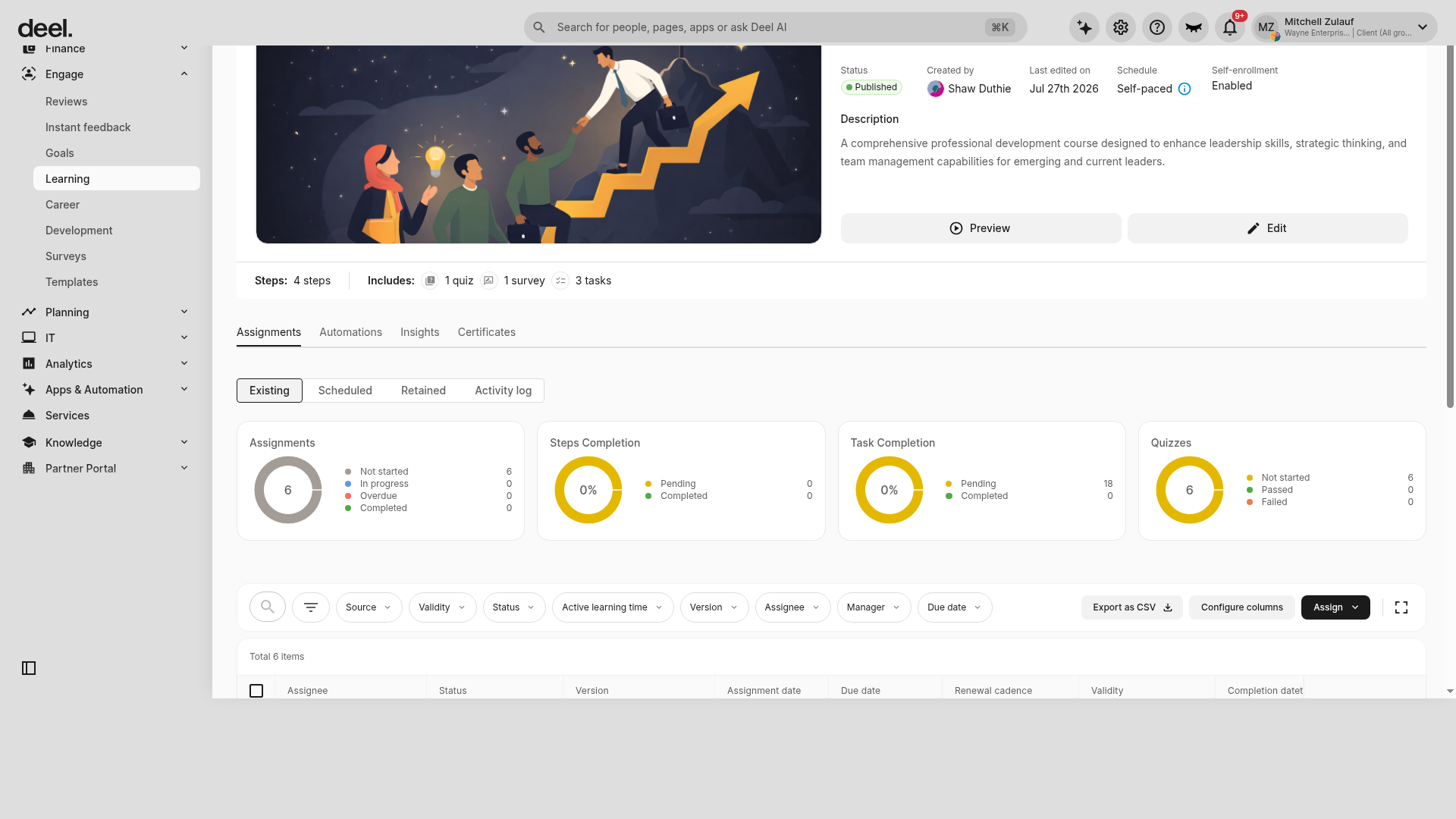Click the Edit course button
The width and height of the screenshot is (1456, 819).
coord(1267,228)
